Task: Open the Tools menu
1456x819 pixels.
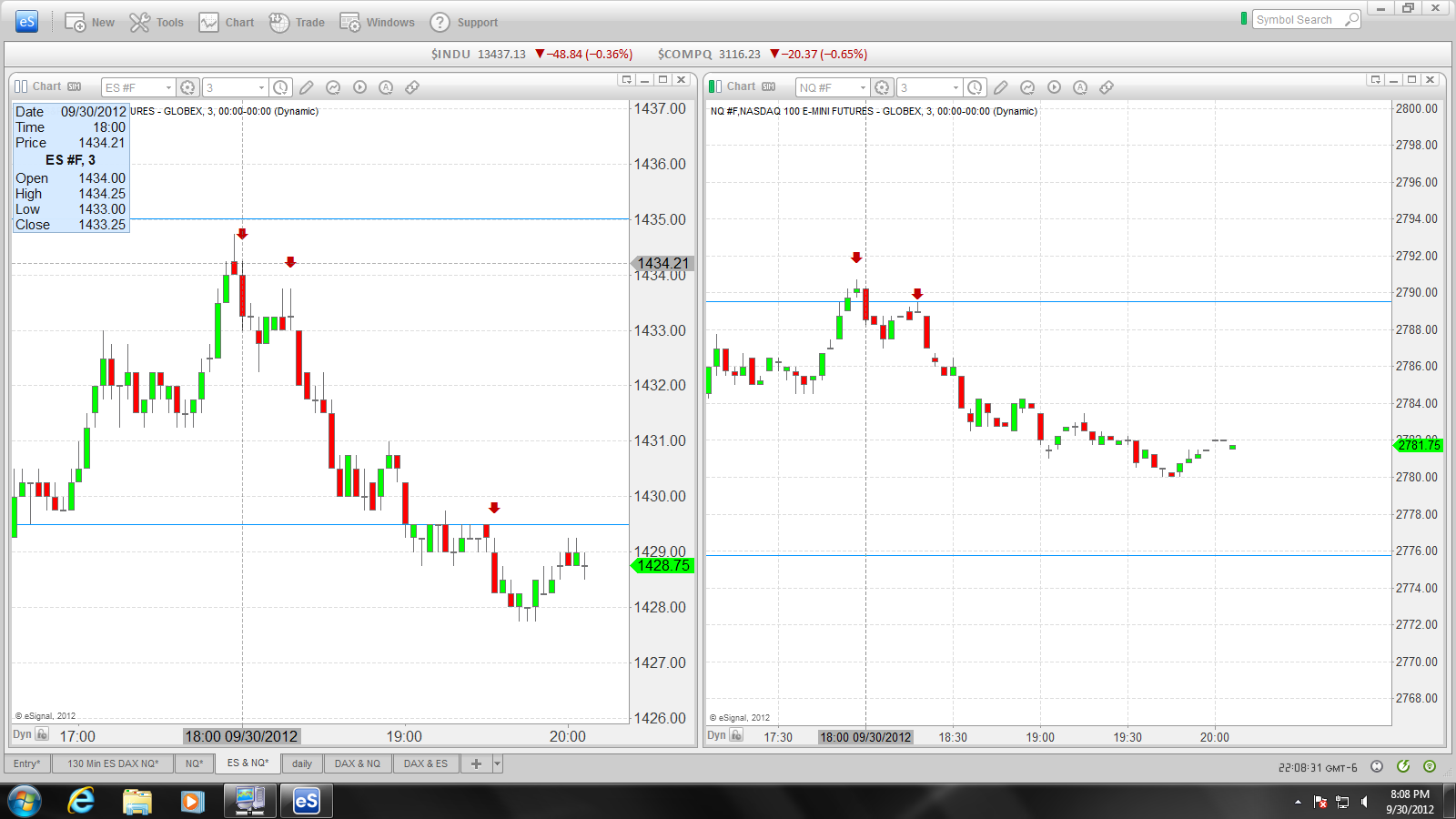Action: click(x=157, y=23)
